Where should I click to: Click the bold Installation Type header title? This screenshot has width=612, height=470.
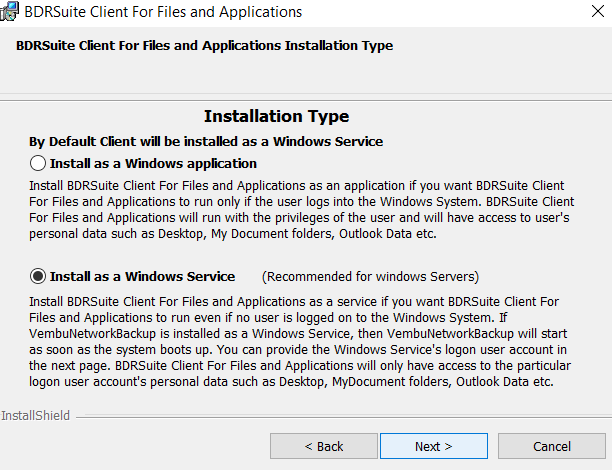point(205,46)
